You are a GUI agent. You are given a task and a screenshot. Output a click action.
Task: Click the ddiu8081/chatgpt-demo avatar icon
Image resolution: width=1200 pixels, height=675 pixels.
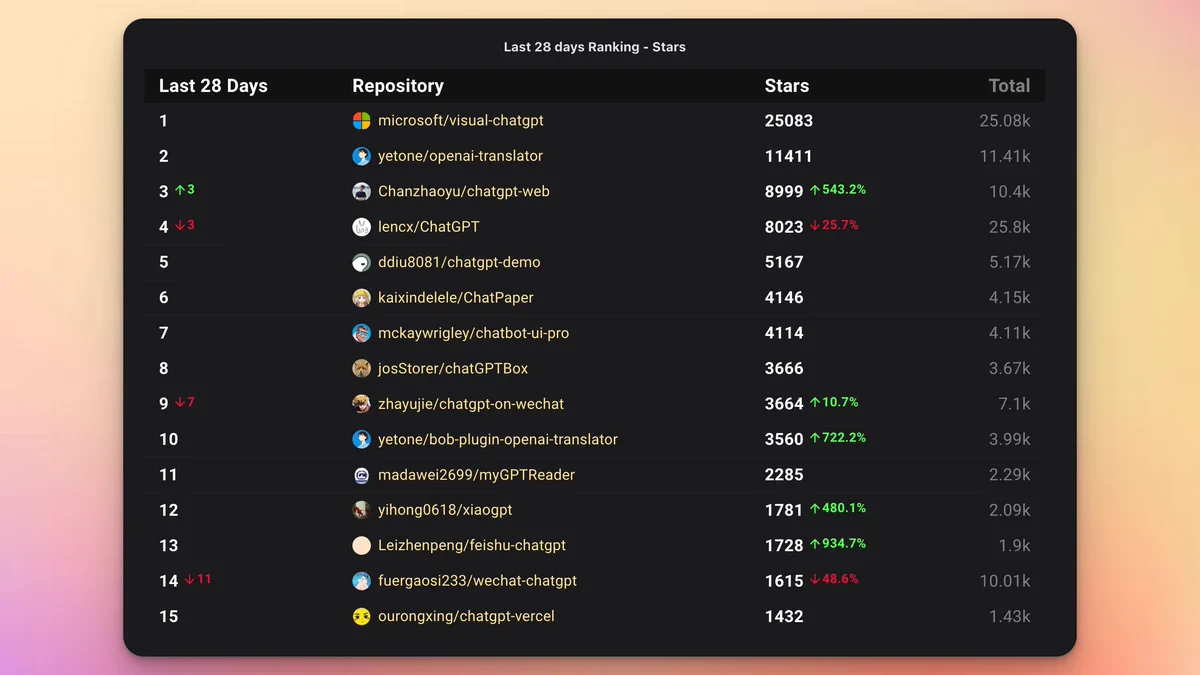click(362, 263)
